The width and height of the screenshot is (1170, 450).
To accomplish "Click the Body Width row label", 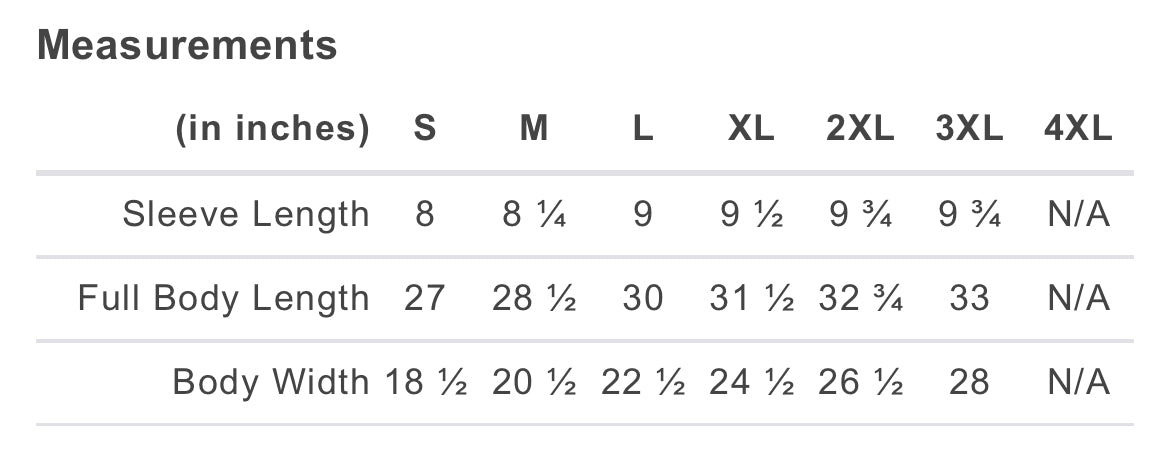I will 270,383.
